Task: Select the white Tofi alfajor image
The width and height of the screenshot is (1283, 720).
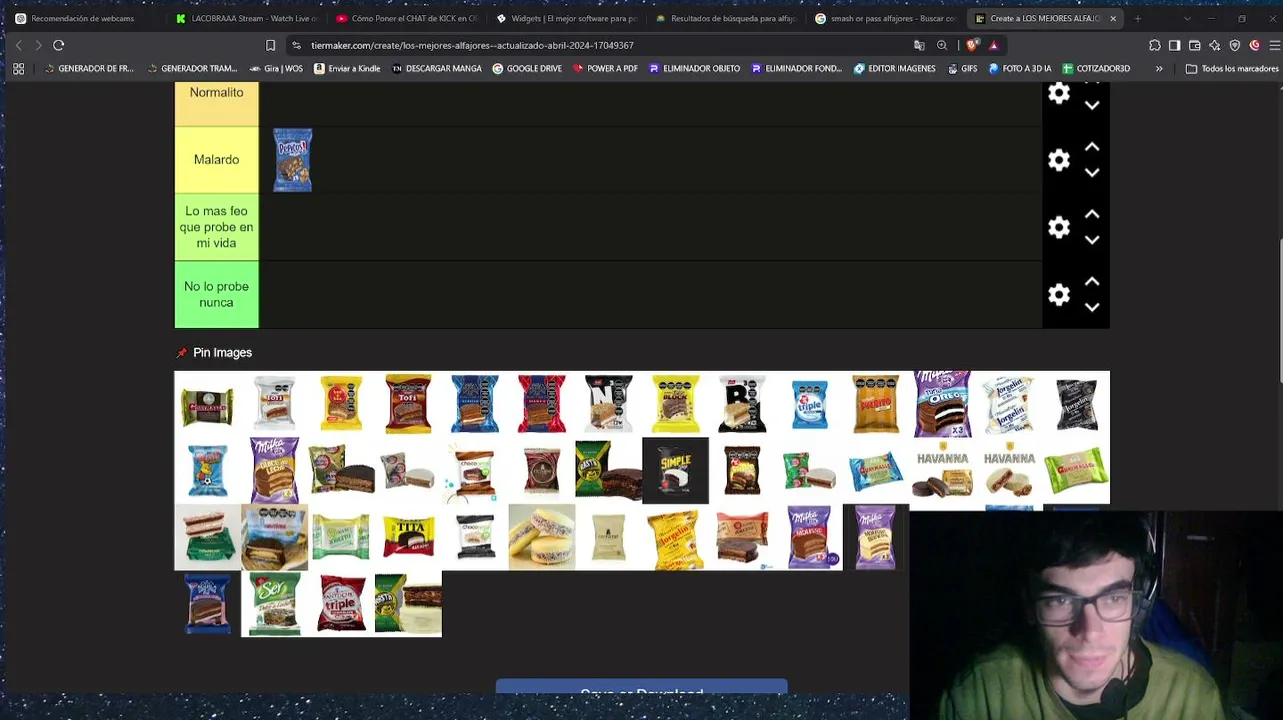Action: 274,404
